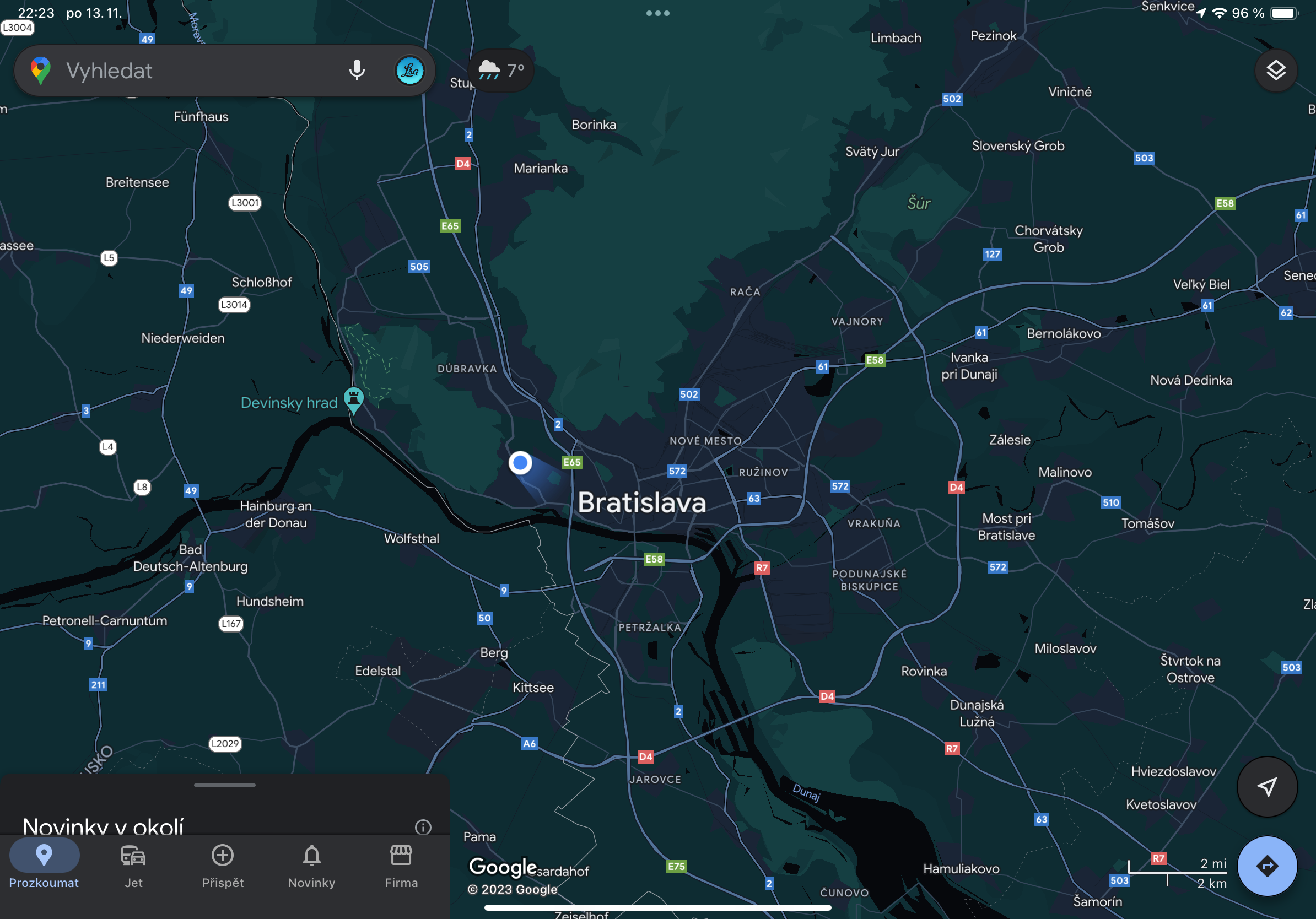1316x919 pixels.
Task: Open the map layers selector
Action: point(1276,71)
